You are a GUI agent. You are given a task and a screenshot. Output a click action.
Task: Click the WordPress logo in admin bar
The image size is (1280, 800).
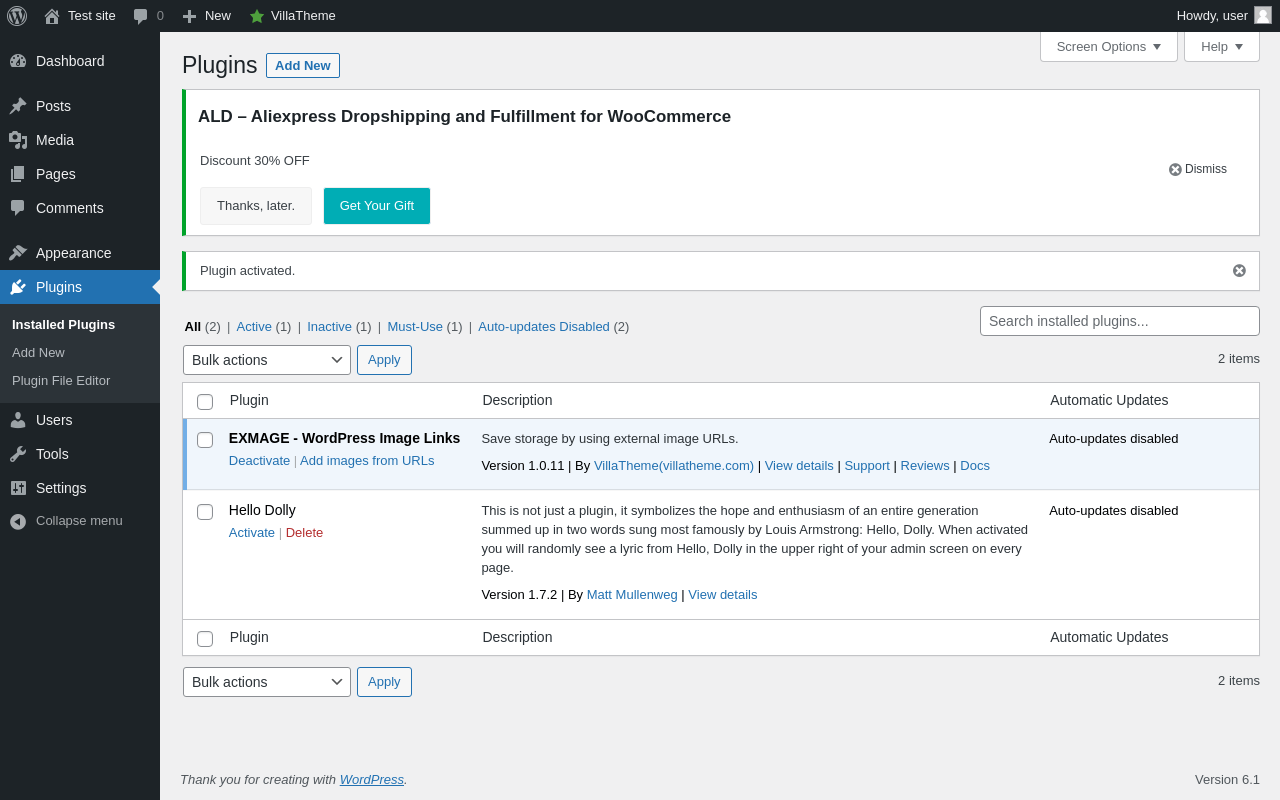pyautogui.click(x=17, y=16)
